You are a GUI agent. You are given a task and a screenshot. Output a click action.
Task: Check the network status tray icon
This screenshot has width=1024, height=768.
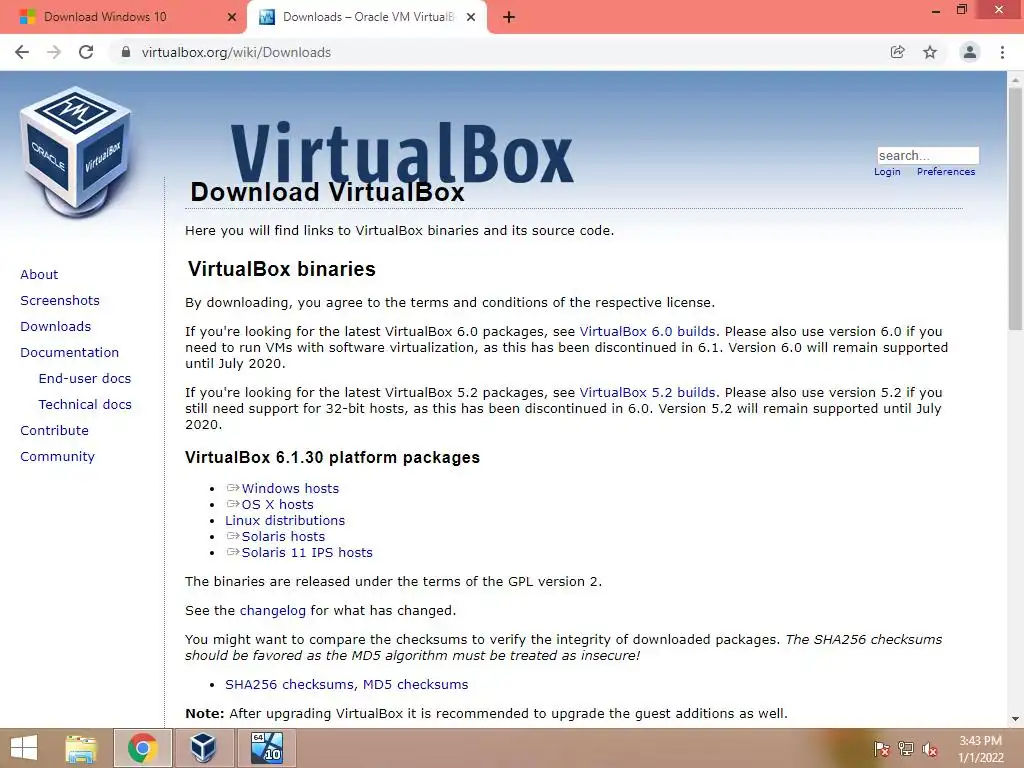click(x=906, y=749)
